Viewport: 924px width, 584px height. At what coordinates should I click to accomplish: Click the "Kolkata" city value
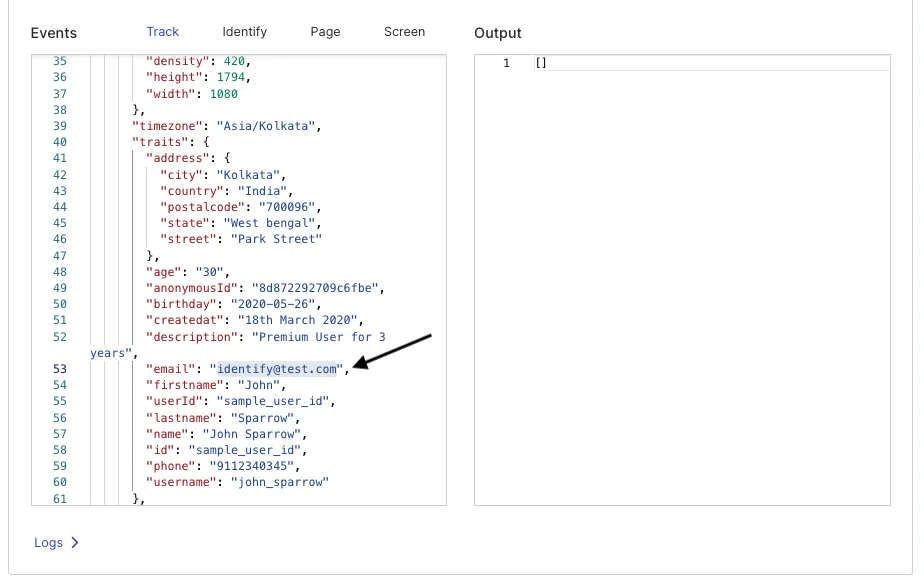pyautogui.click(x=248, y=175)
